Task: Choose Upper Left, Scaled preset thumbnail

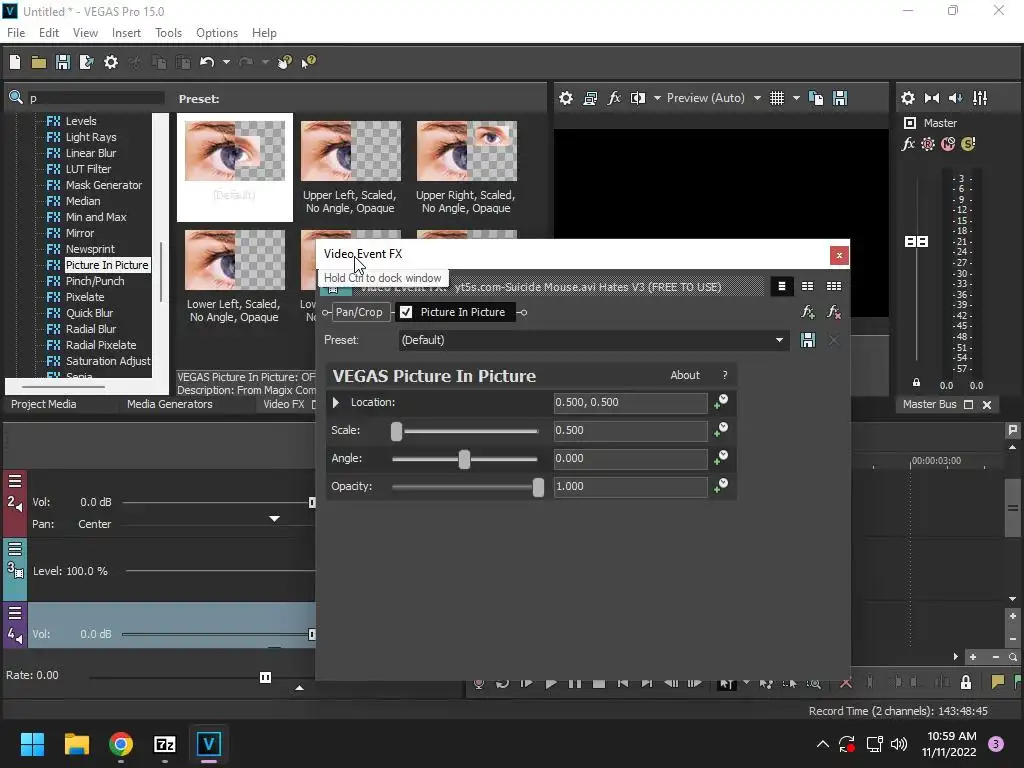Action: (x=351, y=151)
